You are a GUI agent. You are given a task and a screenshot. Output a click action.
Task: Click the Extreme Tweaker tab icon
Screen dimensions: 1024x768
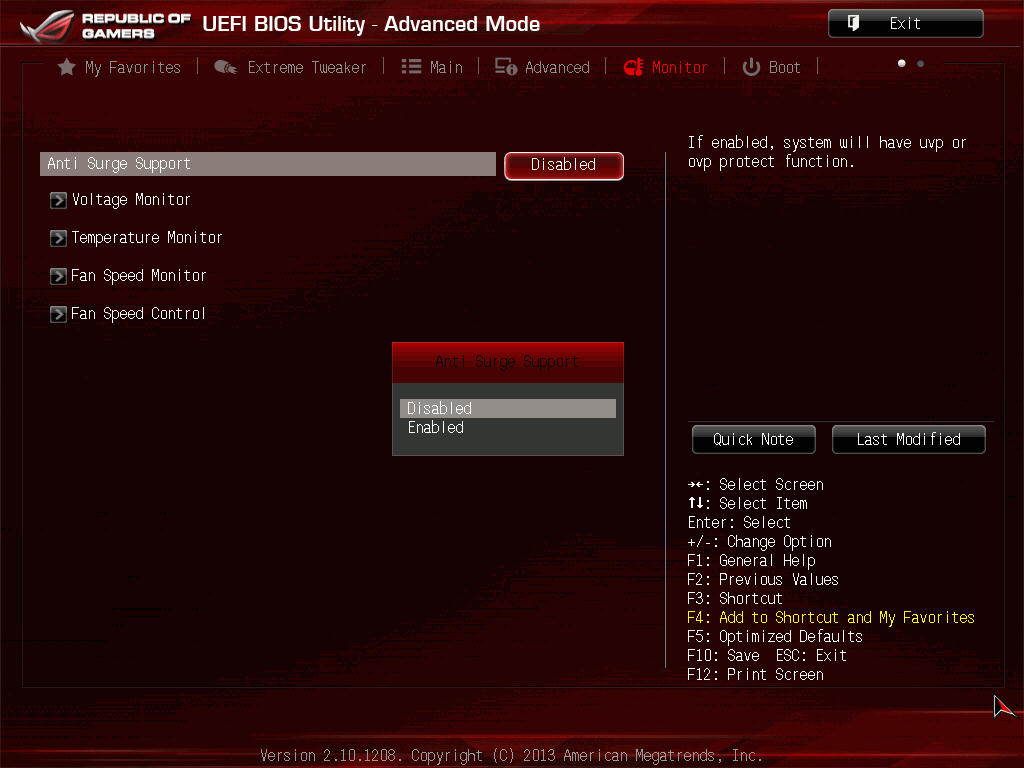point(226,67)
